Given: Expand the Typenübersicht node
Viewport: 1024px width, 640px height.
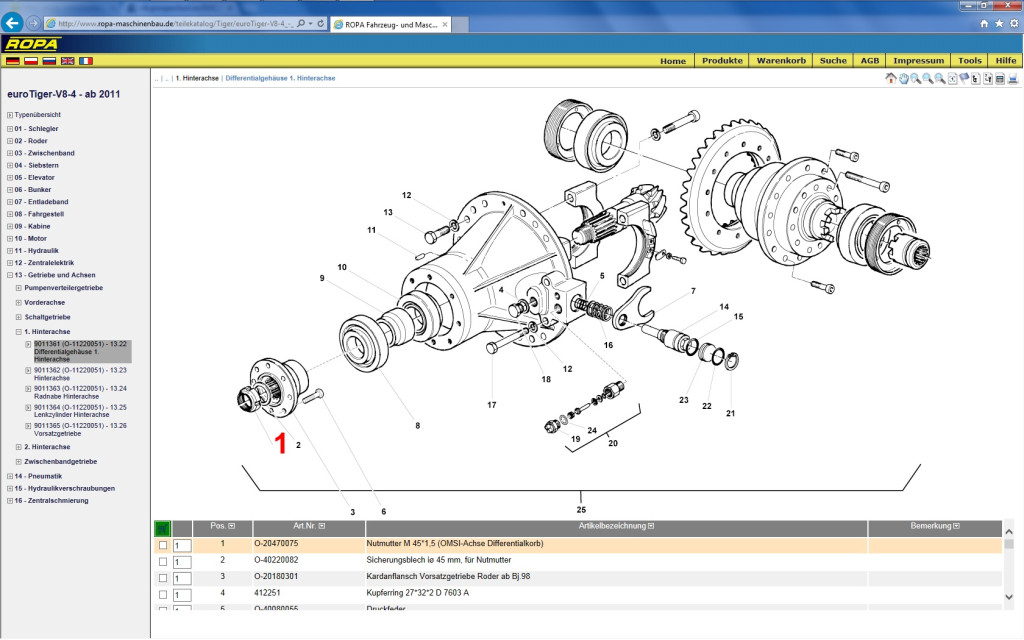Looking at the screenshot, I should click(10, 115).
